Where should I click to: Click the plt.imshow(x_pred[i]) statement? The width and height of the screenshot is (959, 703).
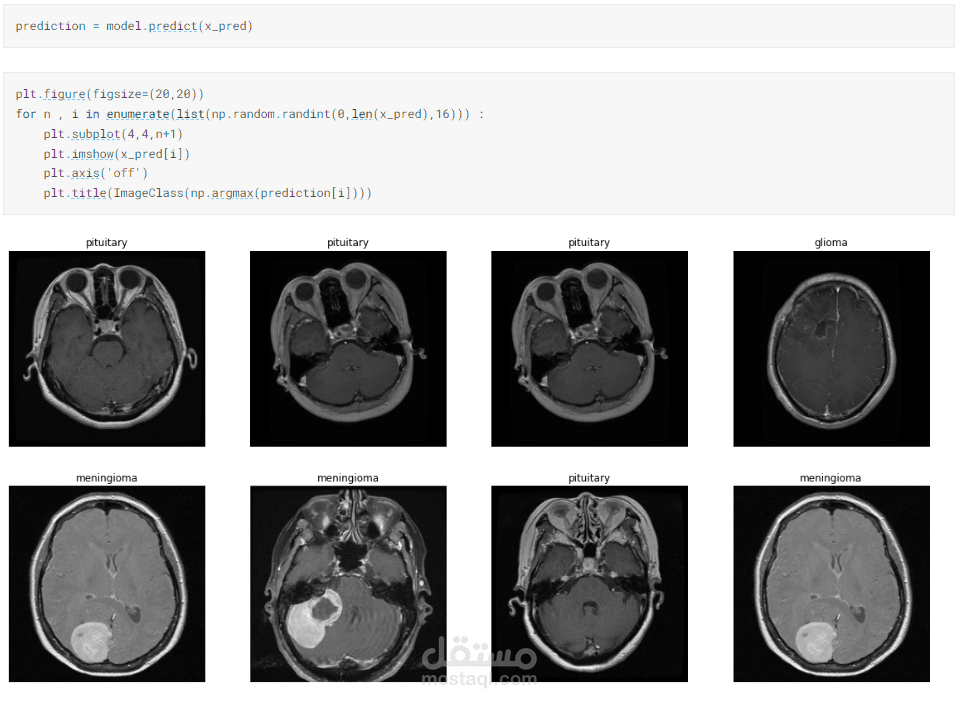point(118,153)
